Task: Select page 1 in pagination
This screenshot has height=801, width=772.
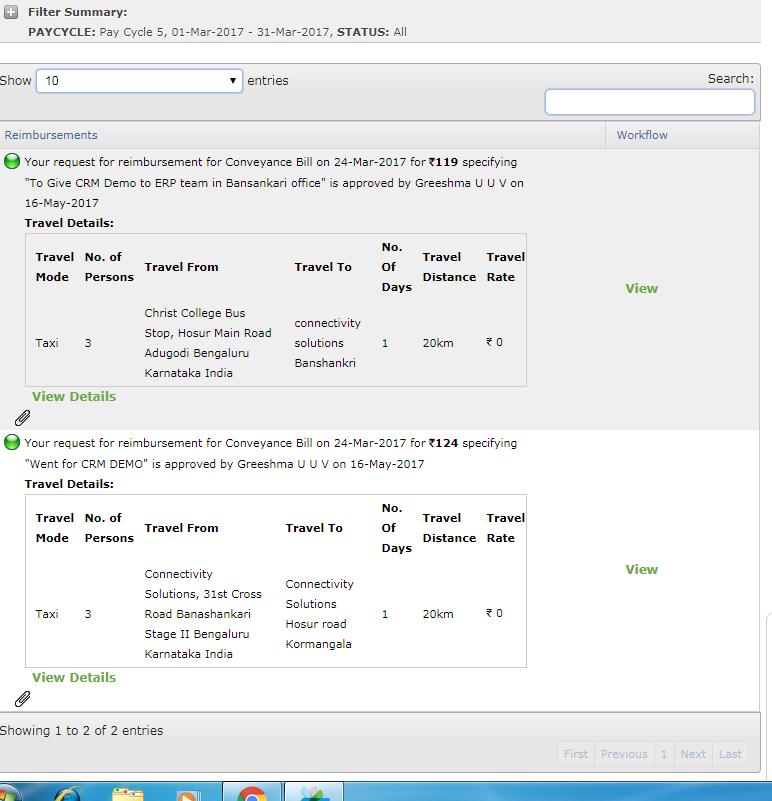Action: pyautogui.click(x=663, y=754)
